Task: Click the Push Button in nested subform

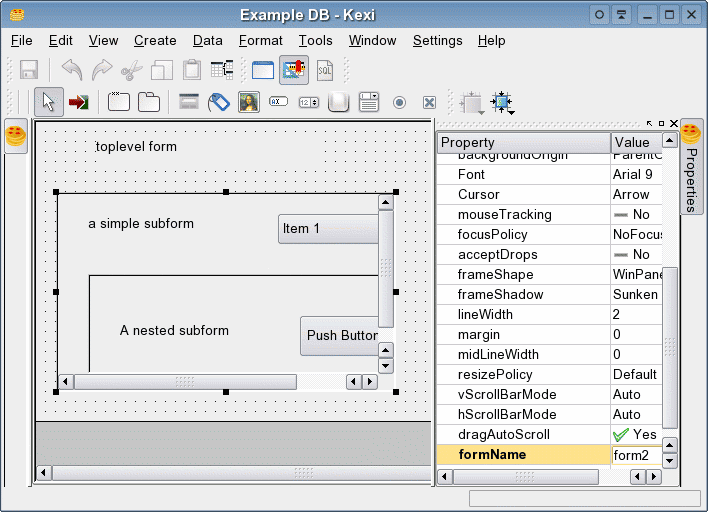Action: 340,336
